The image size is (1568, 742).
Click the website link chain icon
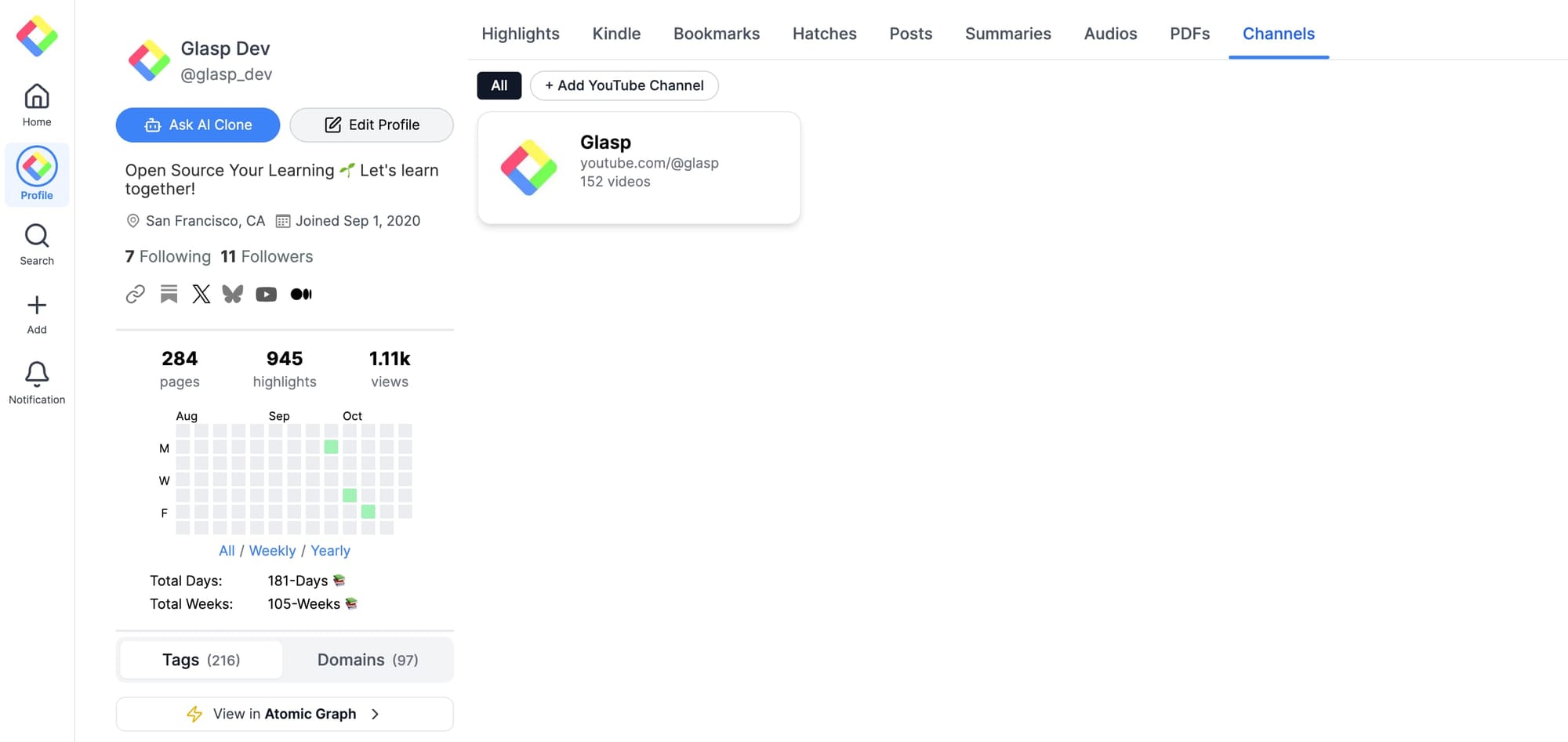pyautogui.click(x=136, y=294)
